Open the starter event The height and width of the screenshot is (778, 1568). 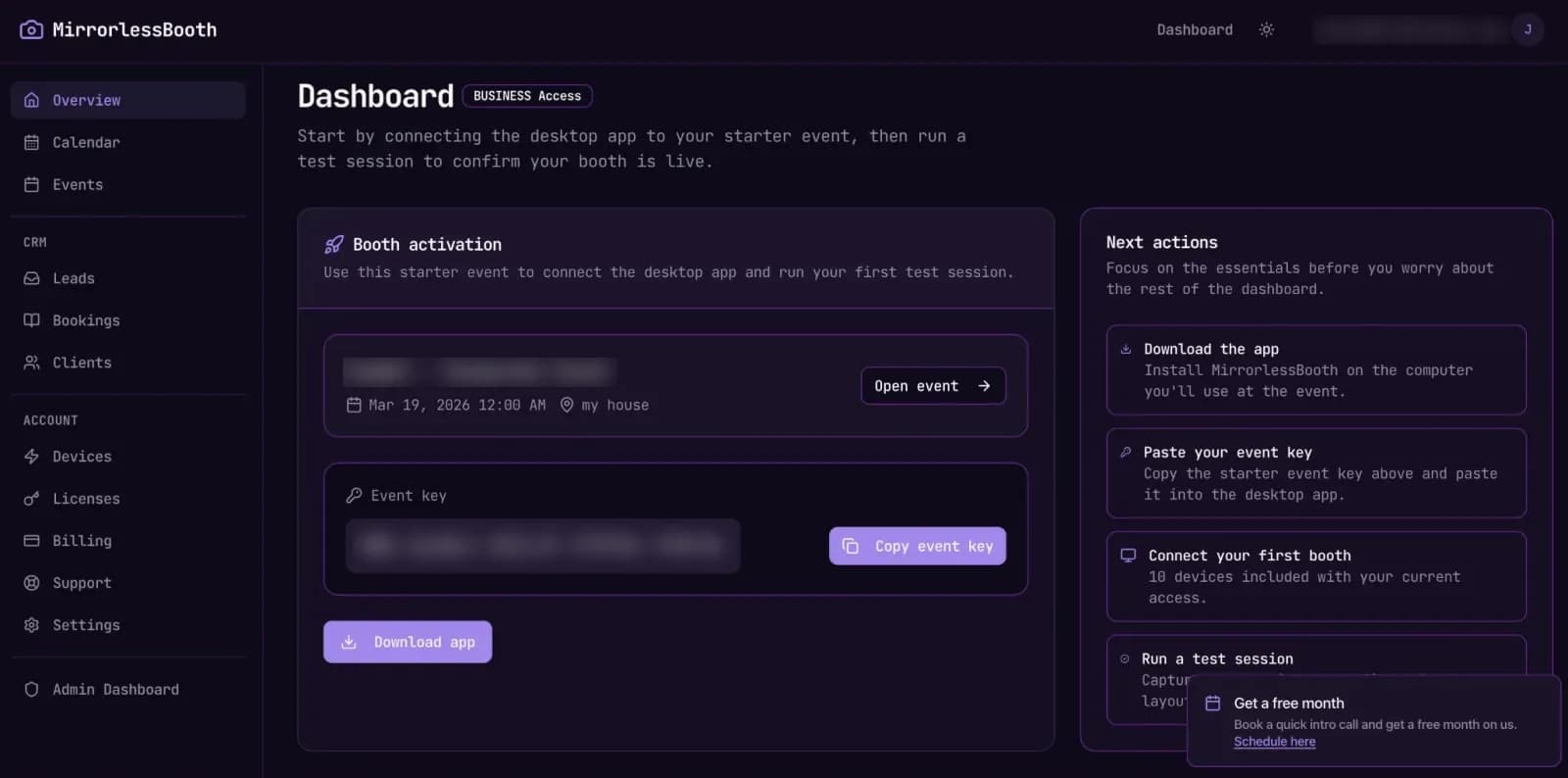(x=933, y=386)
